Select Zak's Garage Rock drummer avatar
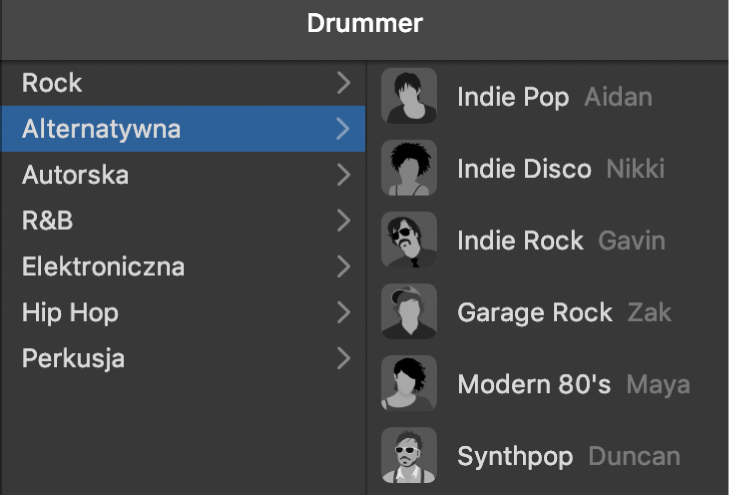 click(x=409, y=311)
